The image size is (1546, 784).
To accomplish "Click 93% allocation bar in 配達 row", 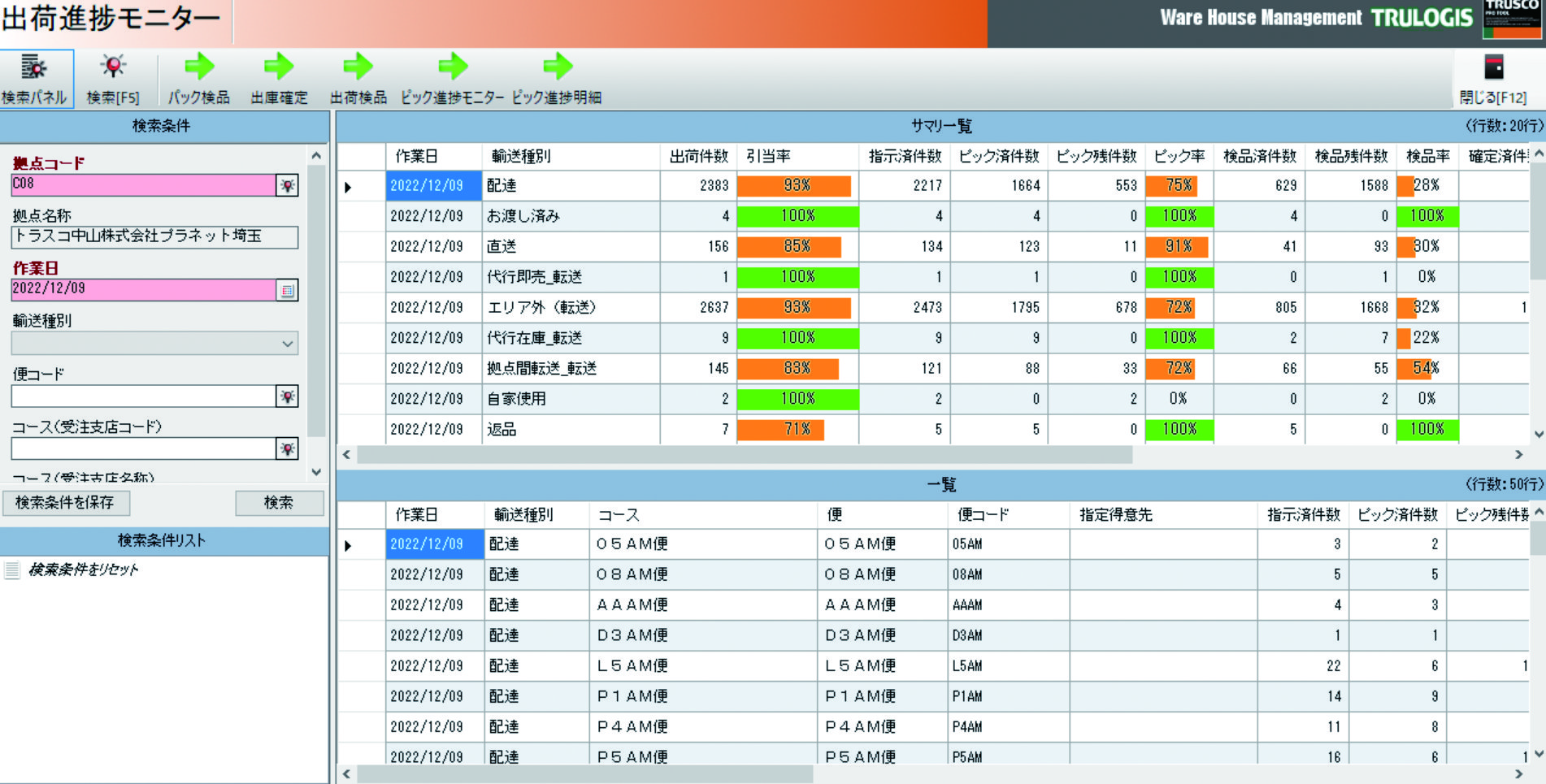I will click(796, 186).
